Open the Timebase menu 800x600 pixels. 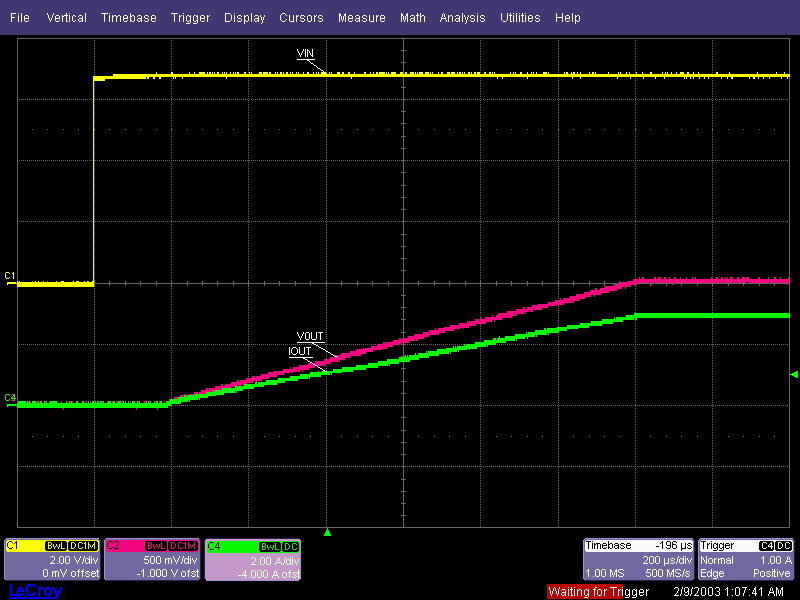click(x=129, y=18)
